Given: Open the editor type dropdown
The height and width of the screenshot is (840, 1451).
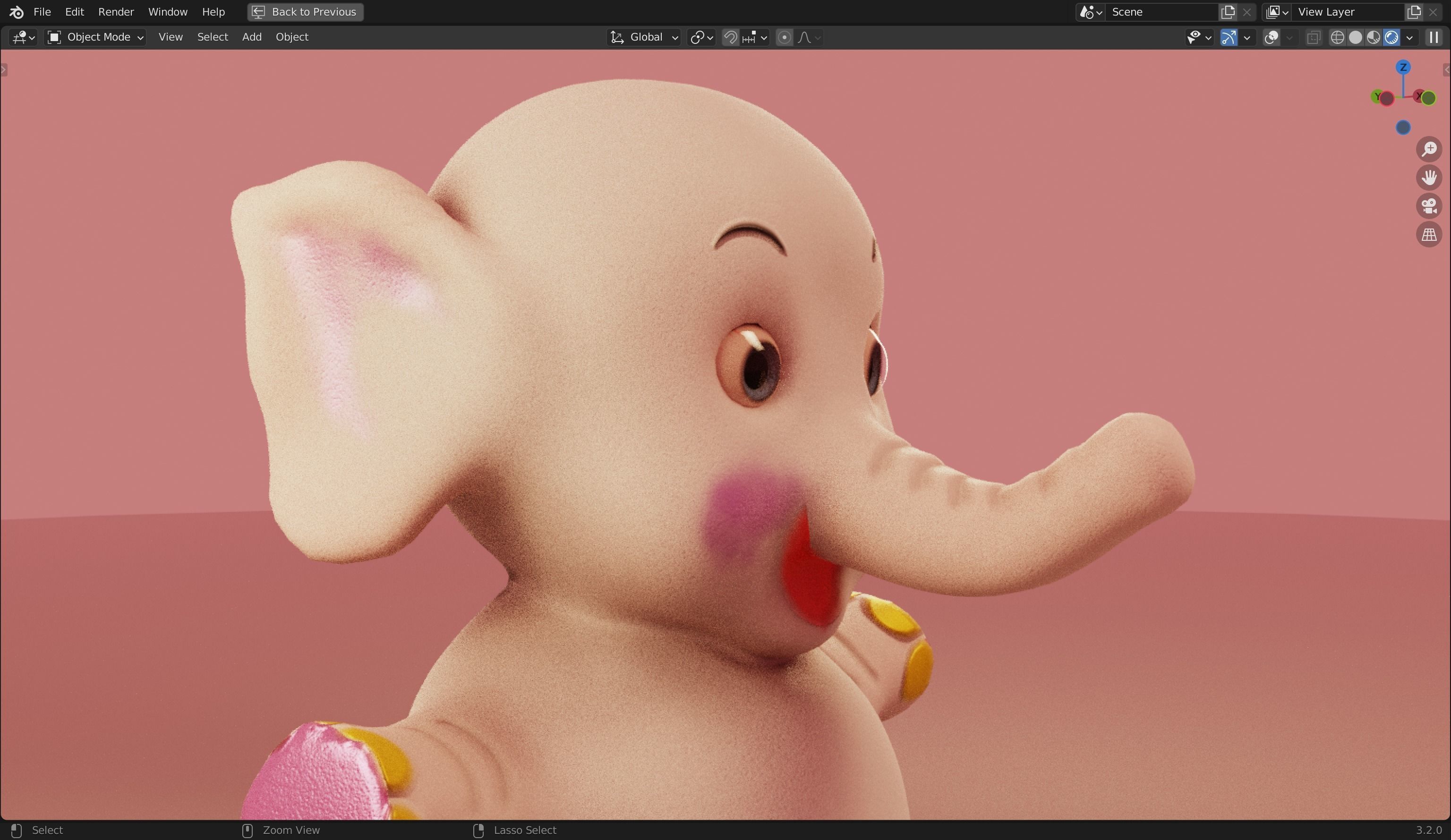Looking at the screenshot, I should 24,37.
